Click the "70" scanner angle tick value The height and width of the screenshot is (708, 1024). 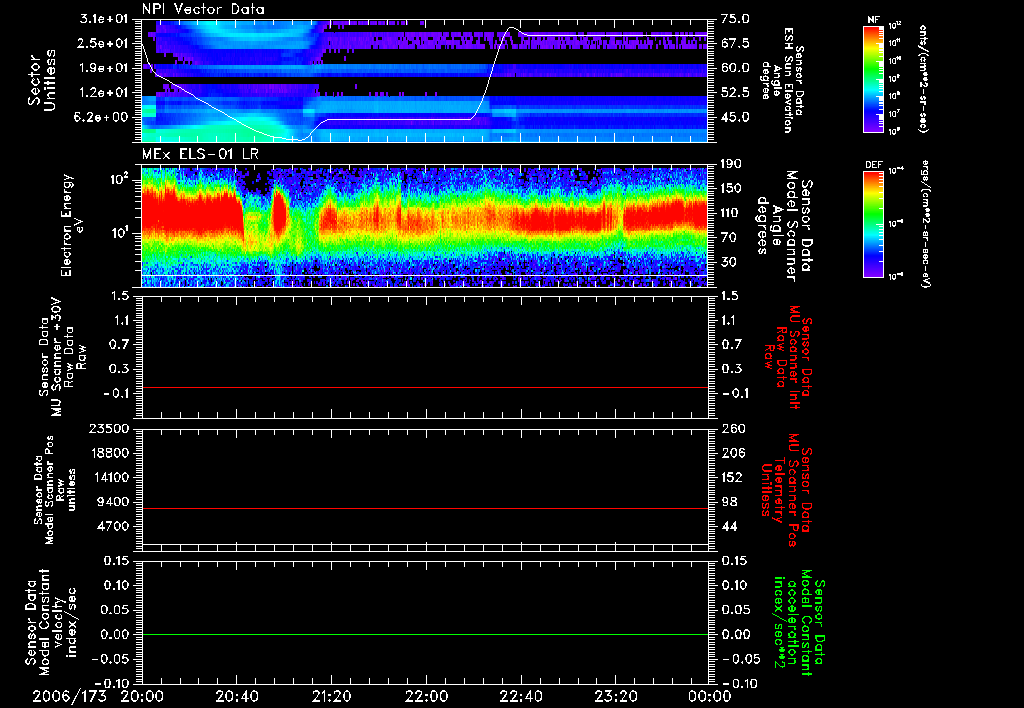(728, 237)
